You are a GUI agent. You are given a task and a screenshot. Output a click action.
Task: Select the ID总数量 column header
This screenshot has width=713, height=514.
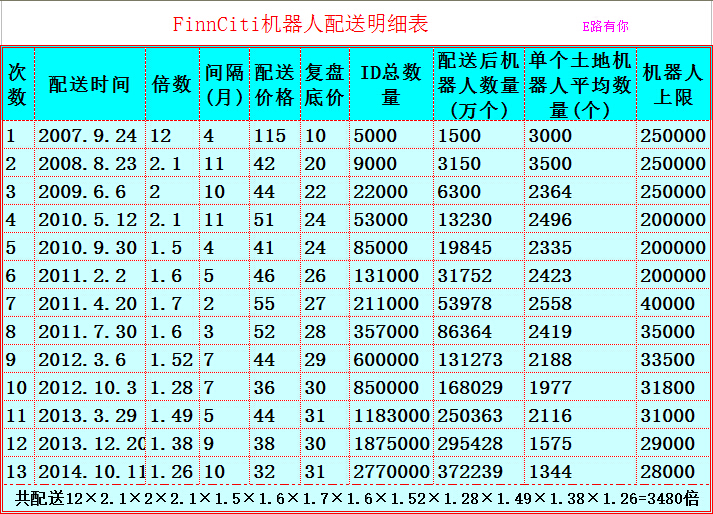click(x=391, y=85)
